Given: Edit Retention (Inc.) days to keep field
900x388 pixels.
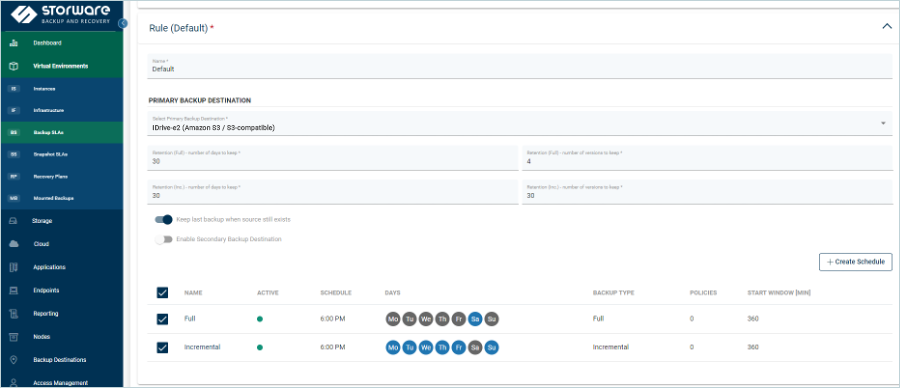Looking at the screenshot, I should point(333,192).
